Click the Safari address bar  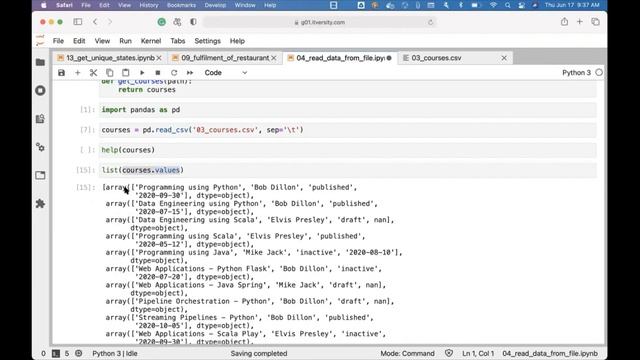click(x=319, y=22)
